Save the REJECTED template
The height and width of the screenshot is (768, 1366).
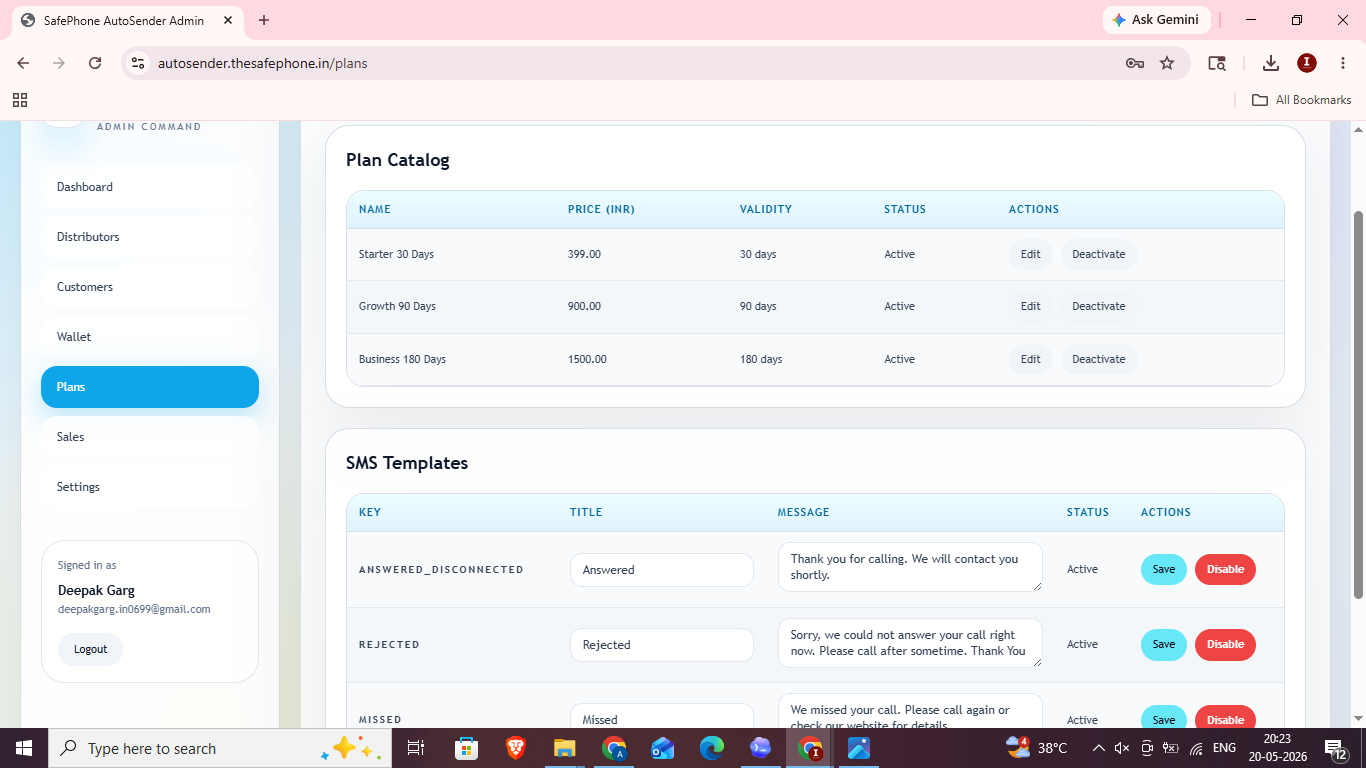1164,644
